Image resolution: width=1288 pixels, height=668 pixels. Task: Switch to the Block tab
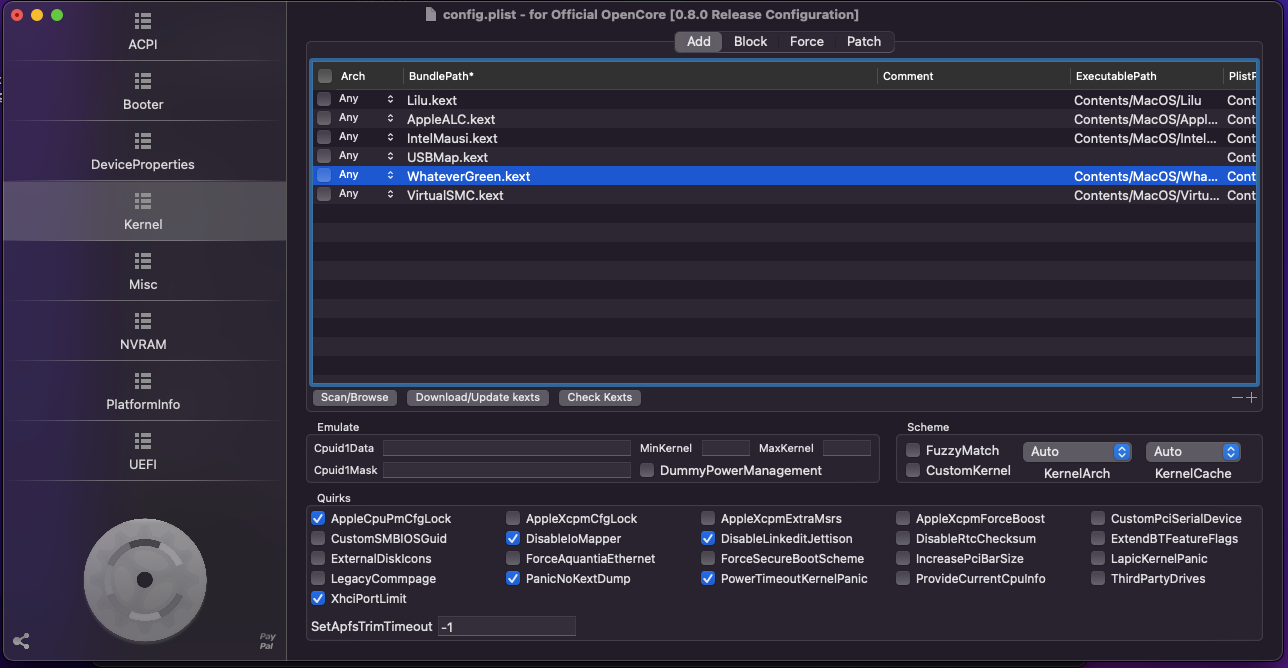(x=750, y=41)
